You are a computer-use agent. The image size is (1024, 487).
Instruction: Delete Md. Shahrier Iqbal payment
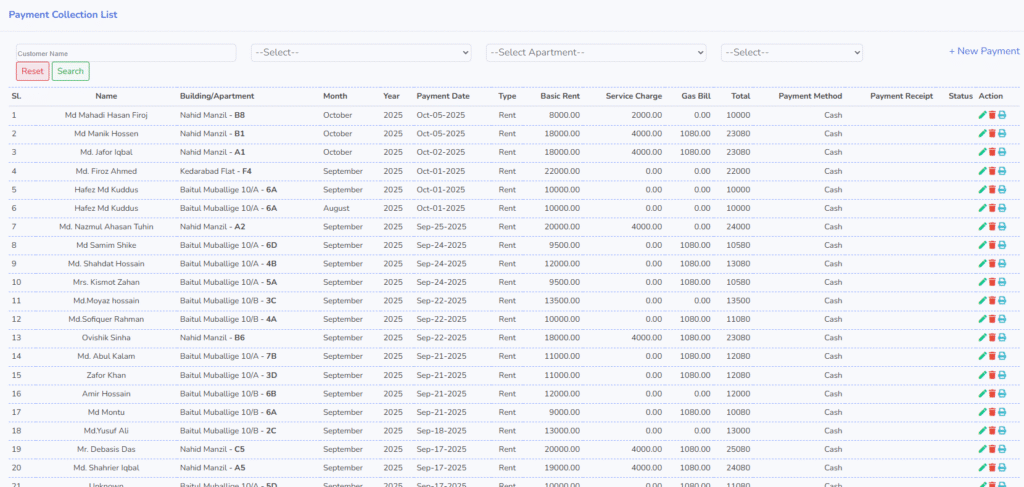[x=992, y=468]
